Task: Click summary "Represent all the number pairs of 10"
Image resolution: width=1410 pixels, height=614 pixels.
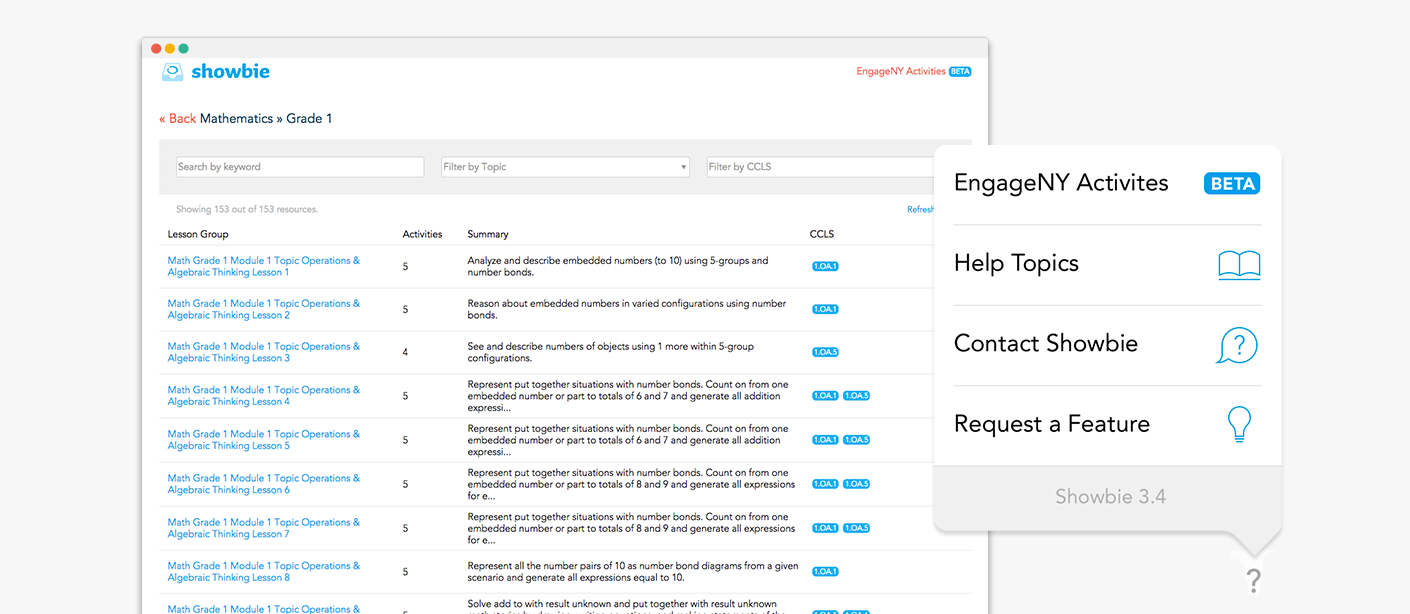Action: point(633,572)
